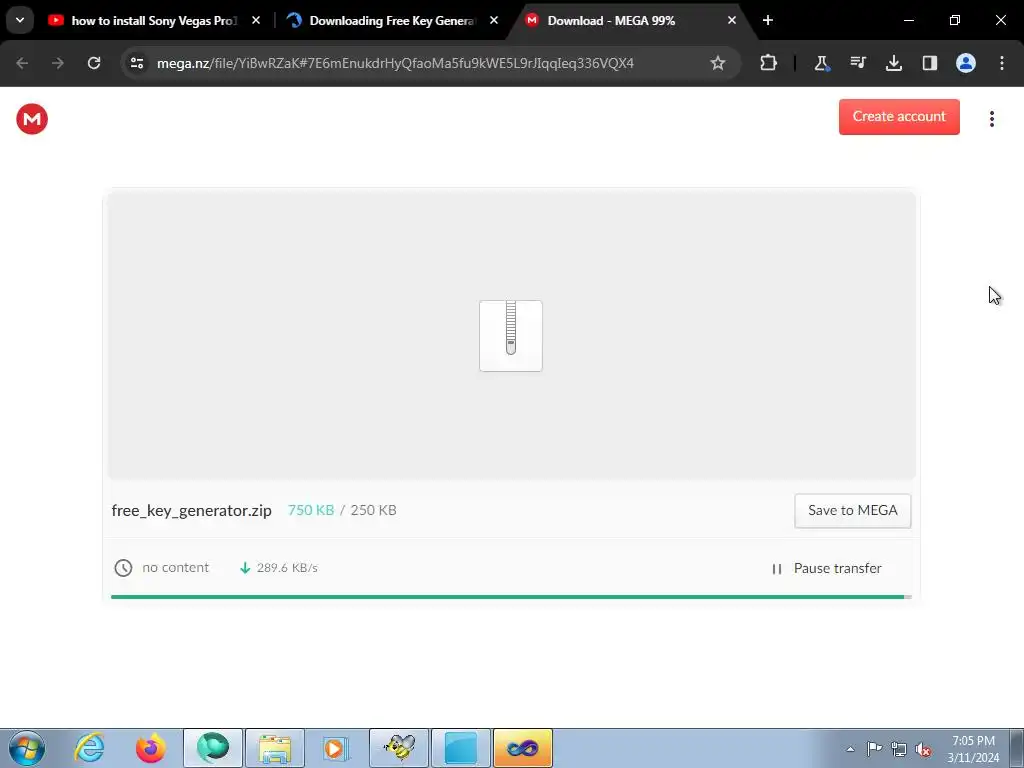Click the free_key_generator.zip file name
Screen dimensions: 1024x768
191,511
